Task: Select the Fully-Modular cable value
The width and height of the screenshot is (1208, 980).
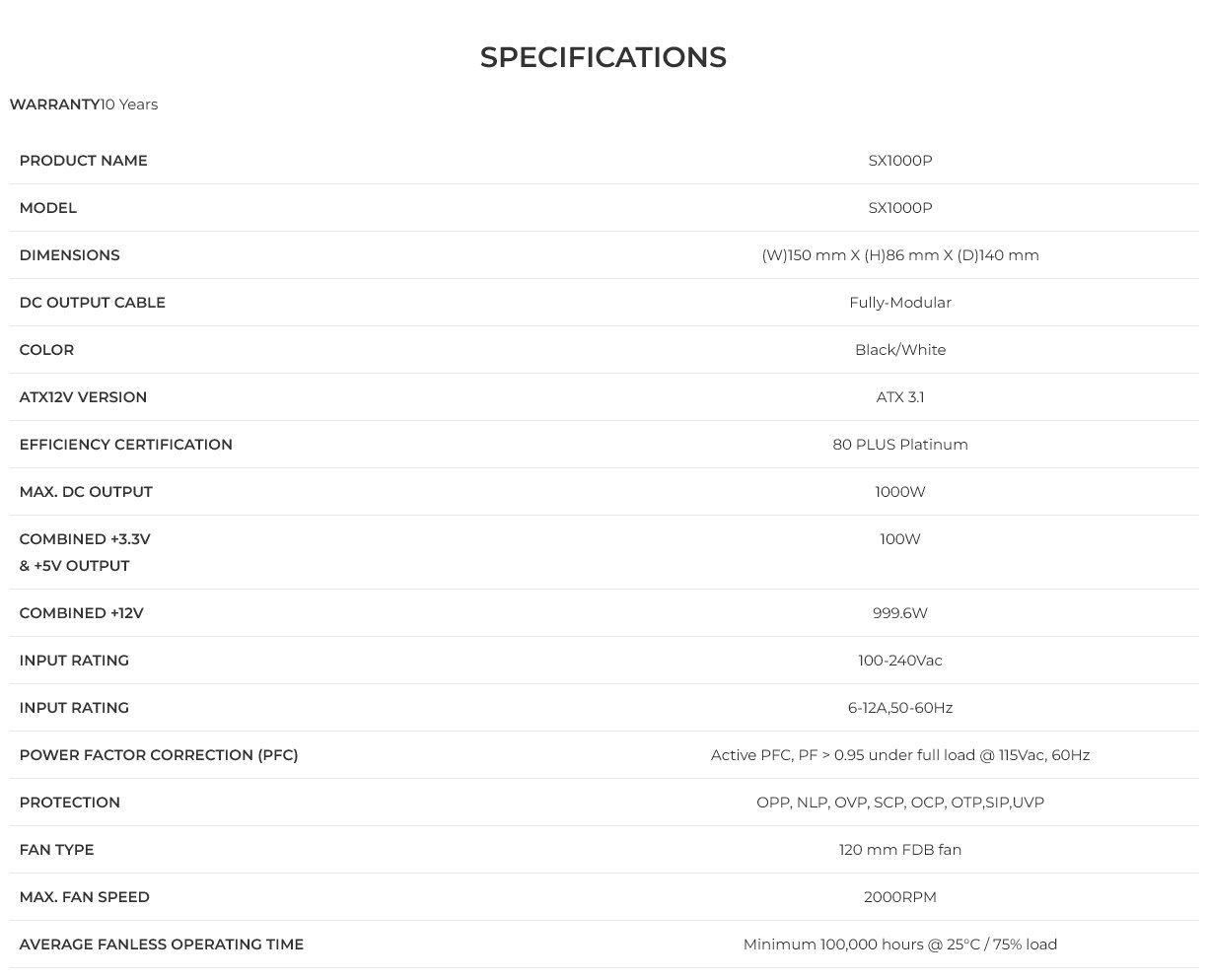Action: click(x=899, y=303)
